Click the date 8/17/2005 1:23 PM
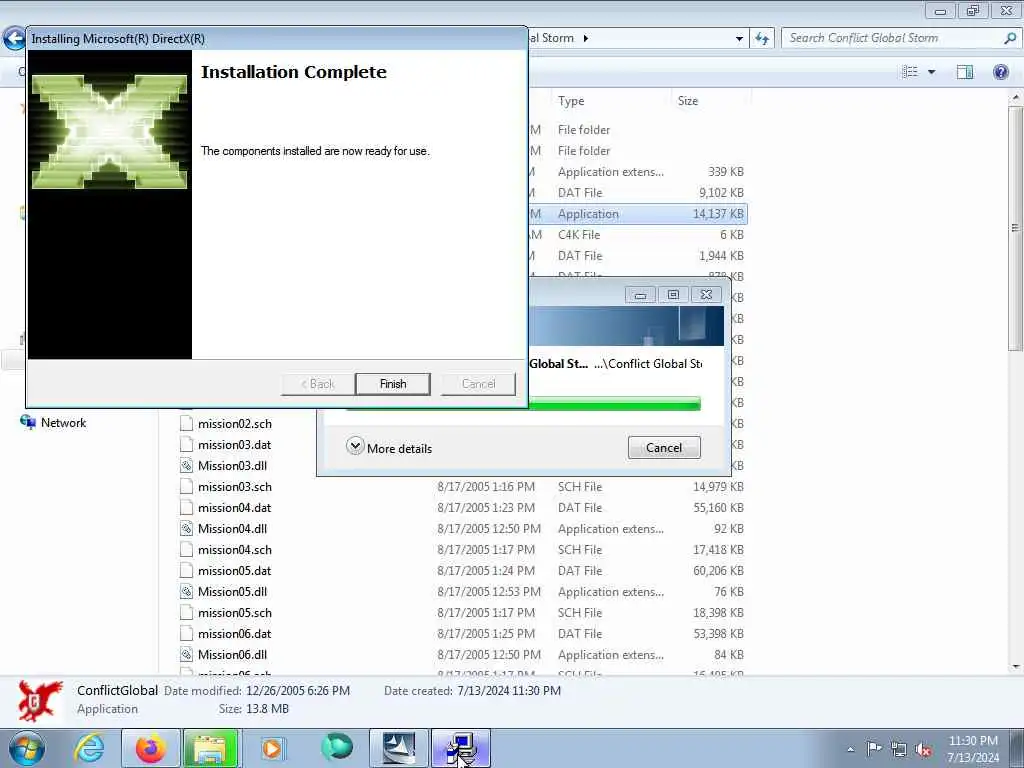 (x=486, y=507)
